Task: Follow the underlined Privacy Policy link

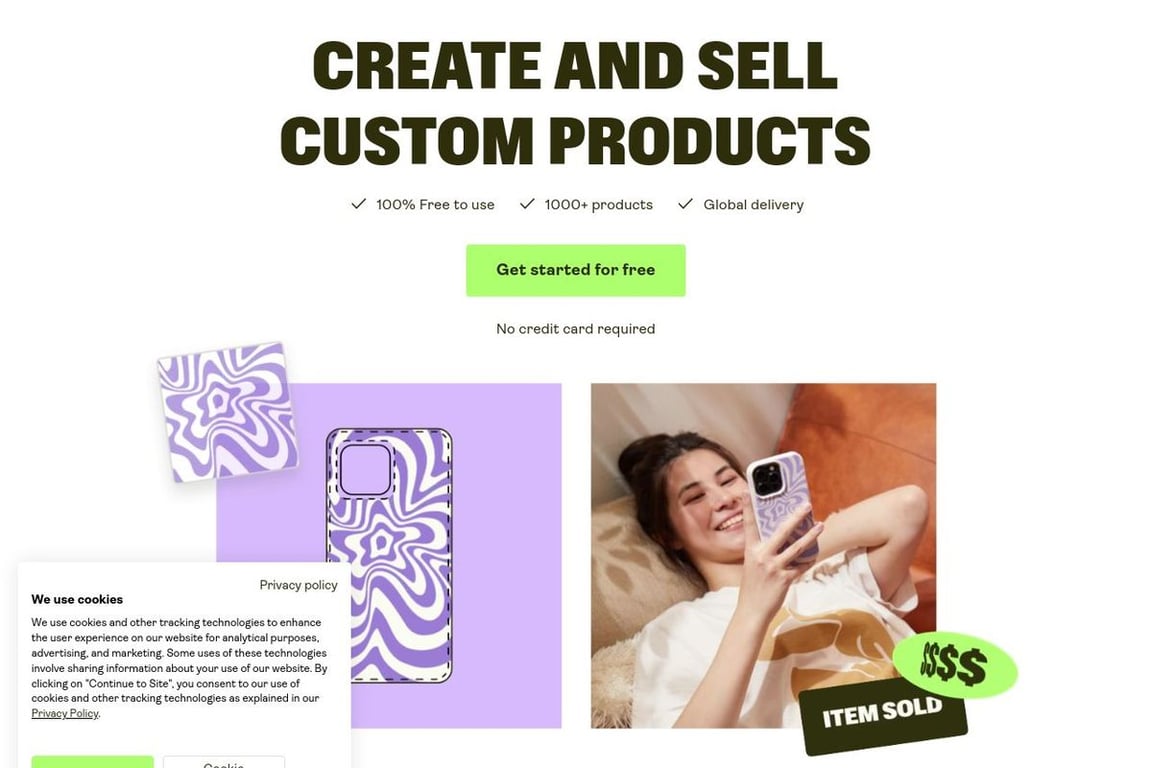Action: tap(65, 713)
